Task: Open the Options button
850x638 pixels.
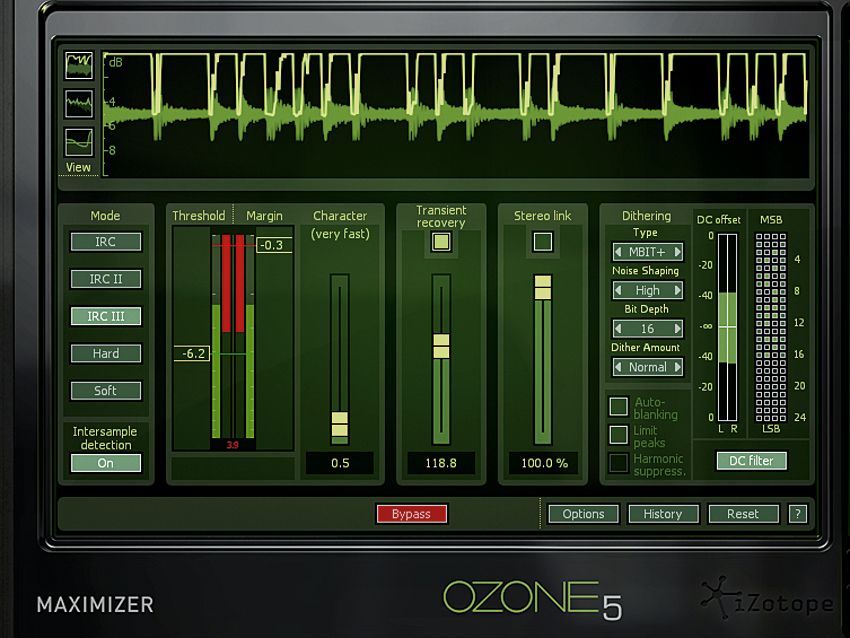Action: pos(583,514)
